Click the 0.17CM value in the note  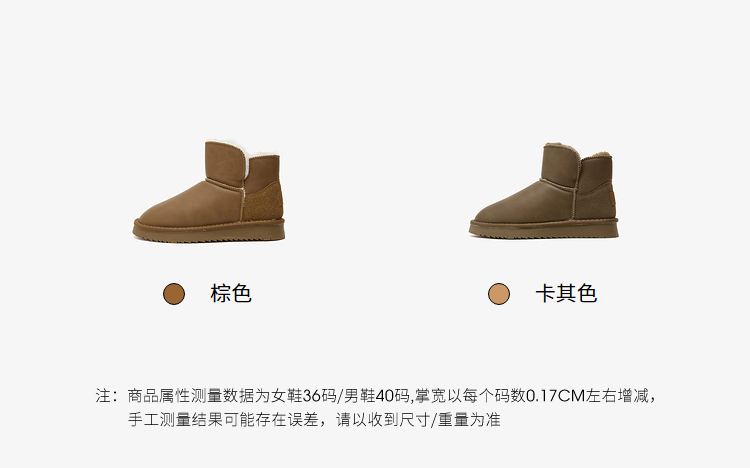point(556,396)
